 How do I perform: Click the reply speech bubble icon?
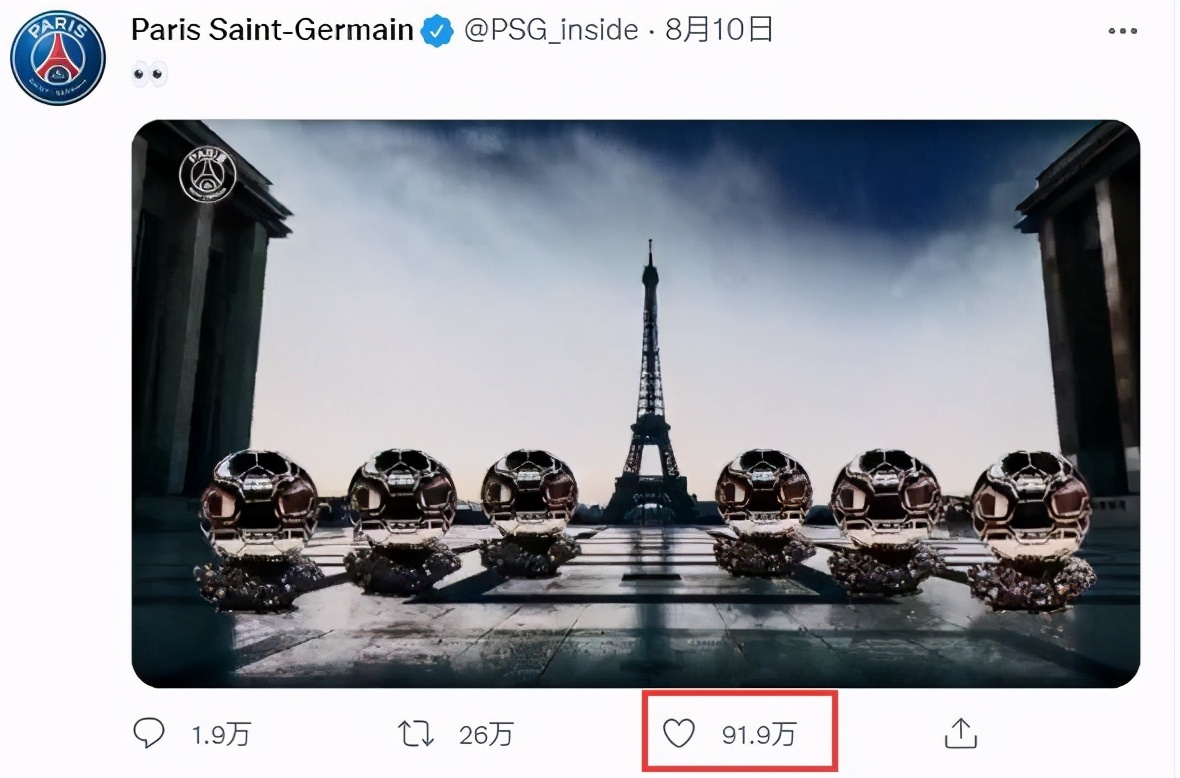pos(148,735)
